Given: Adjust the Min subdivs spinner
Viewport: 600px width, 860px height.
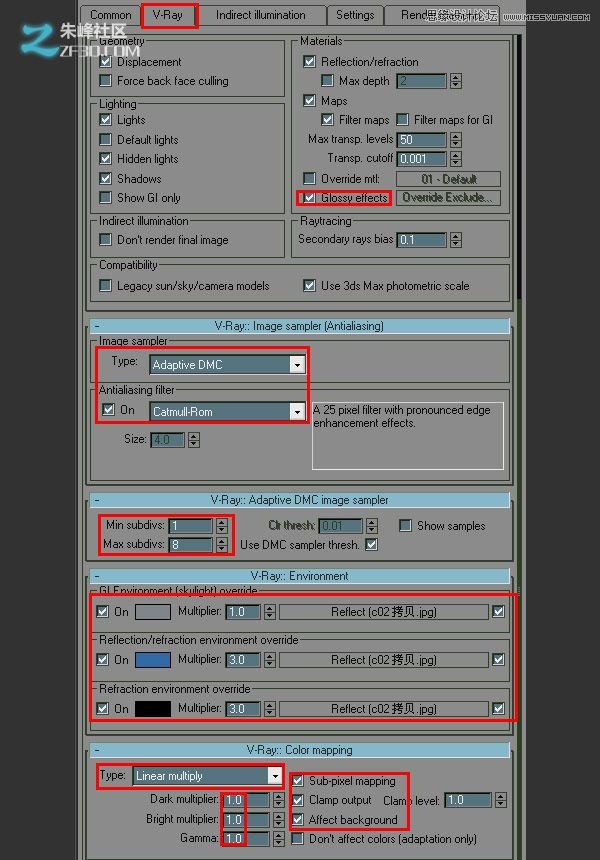Looking at the screenshot, I should tap(222, 526).
